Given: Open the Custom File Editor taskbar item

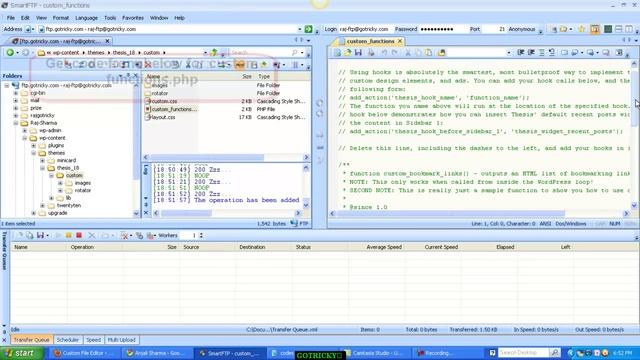Looking at the screenshot, I should tap(85, 353).
